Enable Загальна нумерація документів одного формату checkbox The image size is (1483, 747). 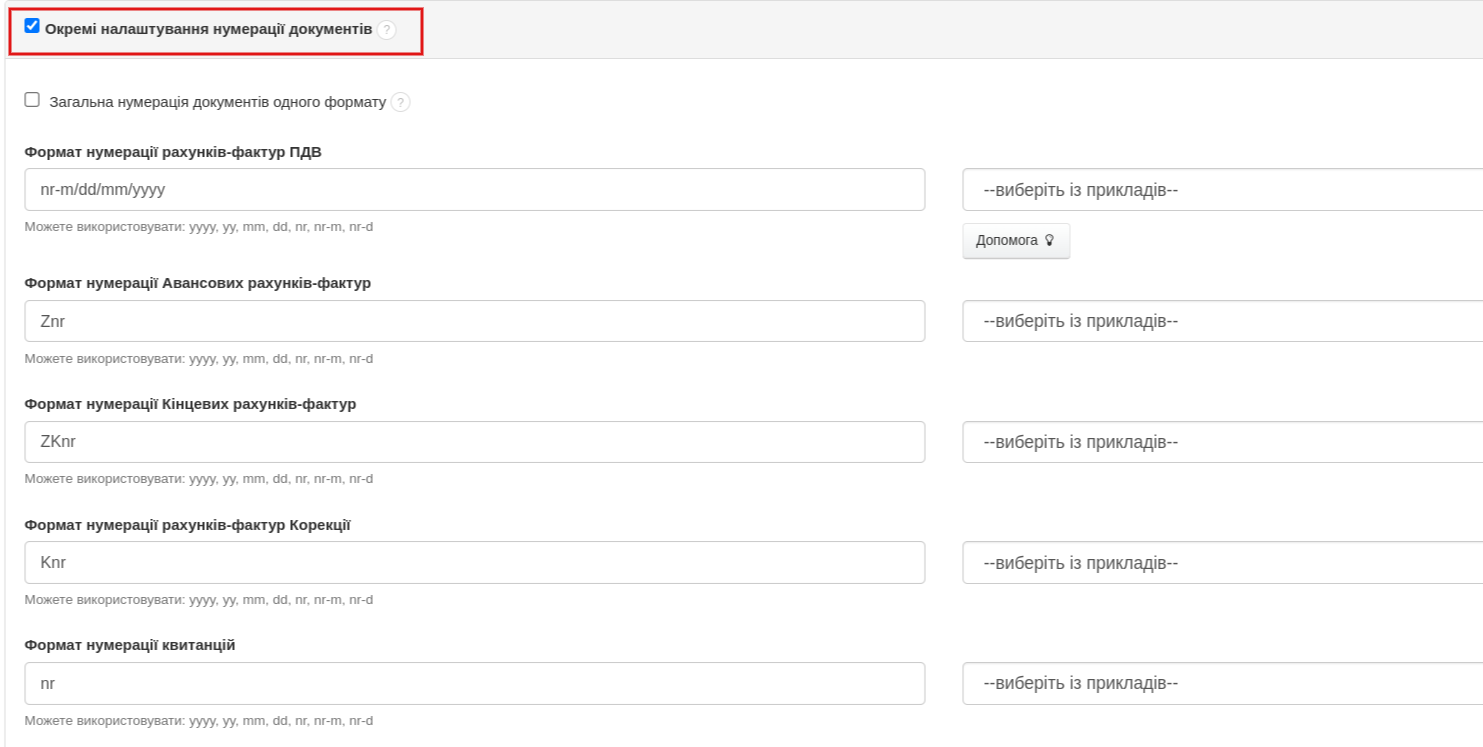click(32, 100)
